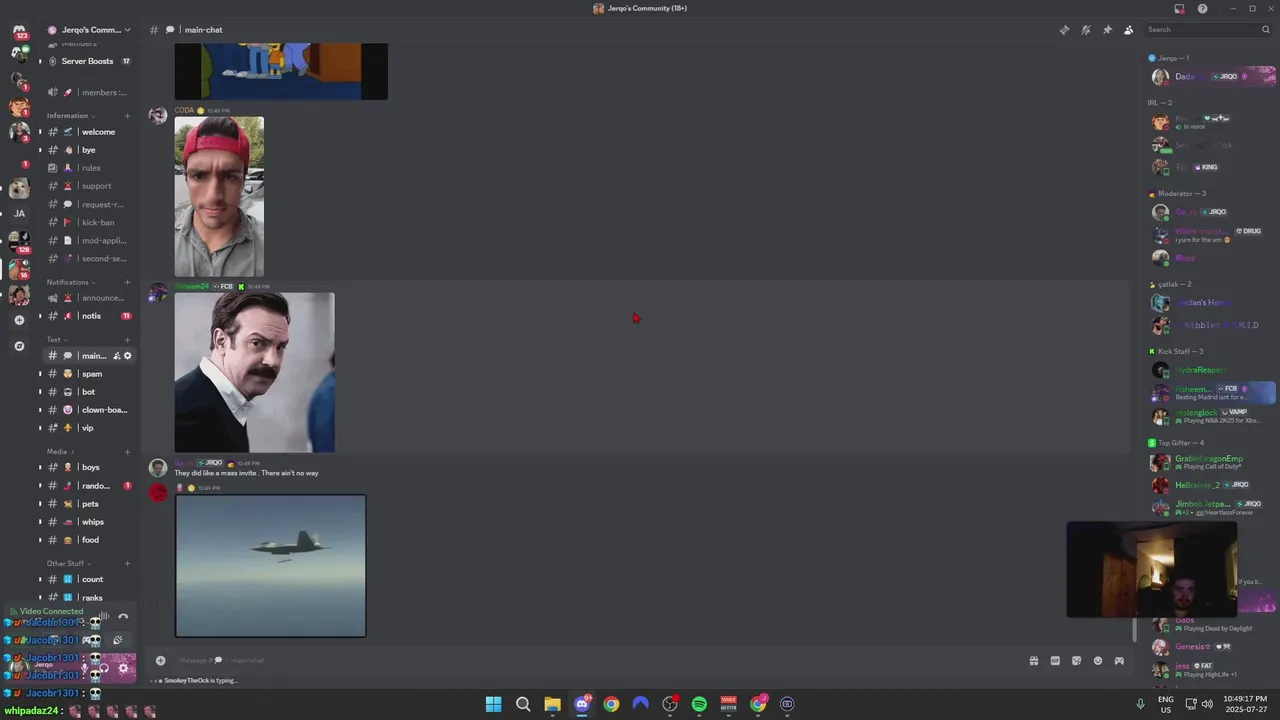Image resolution: width=1280 pixels, height=720 pixels.
Task: Click the Search field in the header
Action: [1208, 30]
